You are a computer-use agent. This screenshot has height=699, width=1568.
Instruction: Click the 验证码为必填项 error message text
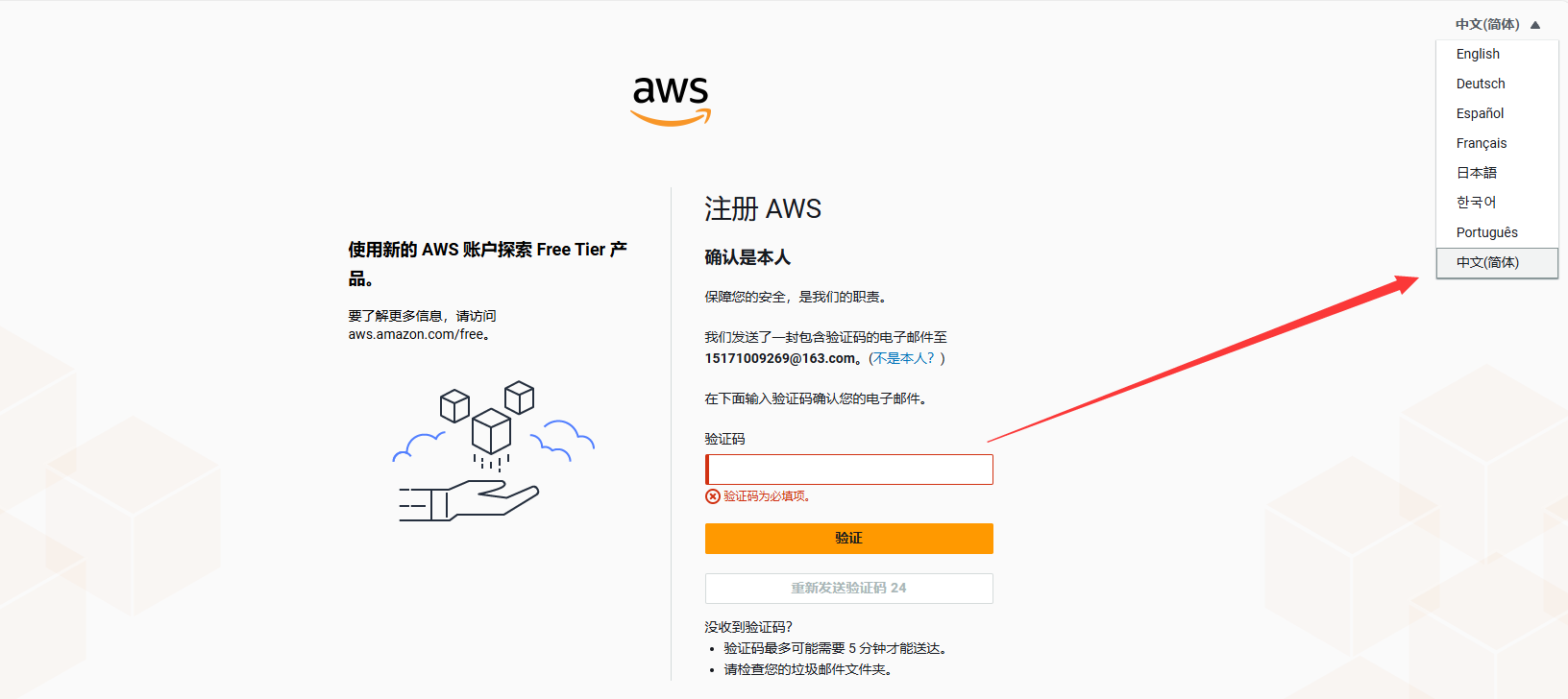coord(768,496)
